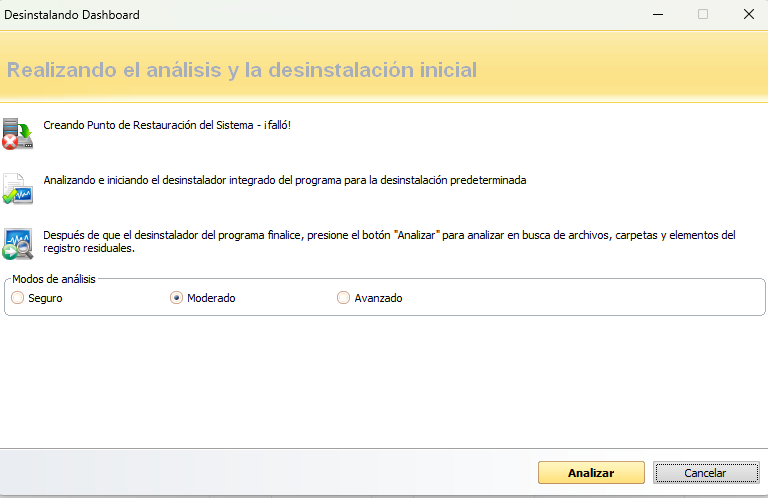Cancel the uninstall with Cancelar
Image resolution: width=768 pixels, height=498 pixels.
pos(705,473)
